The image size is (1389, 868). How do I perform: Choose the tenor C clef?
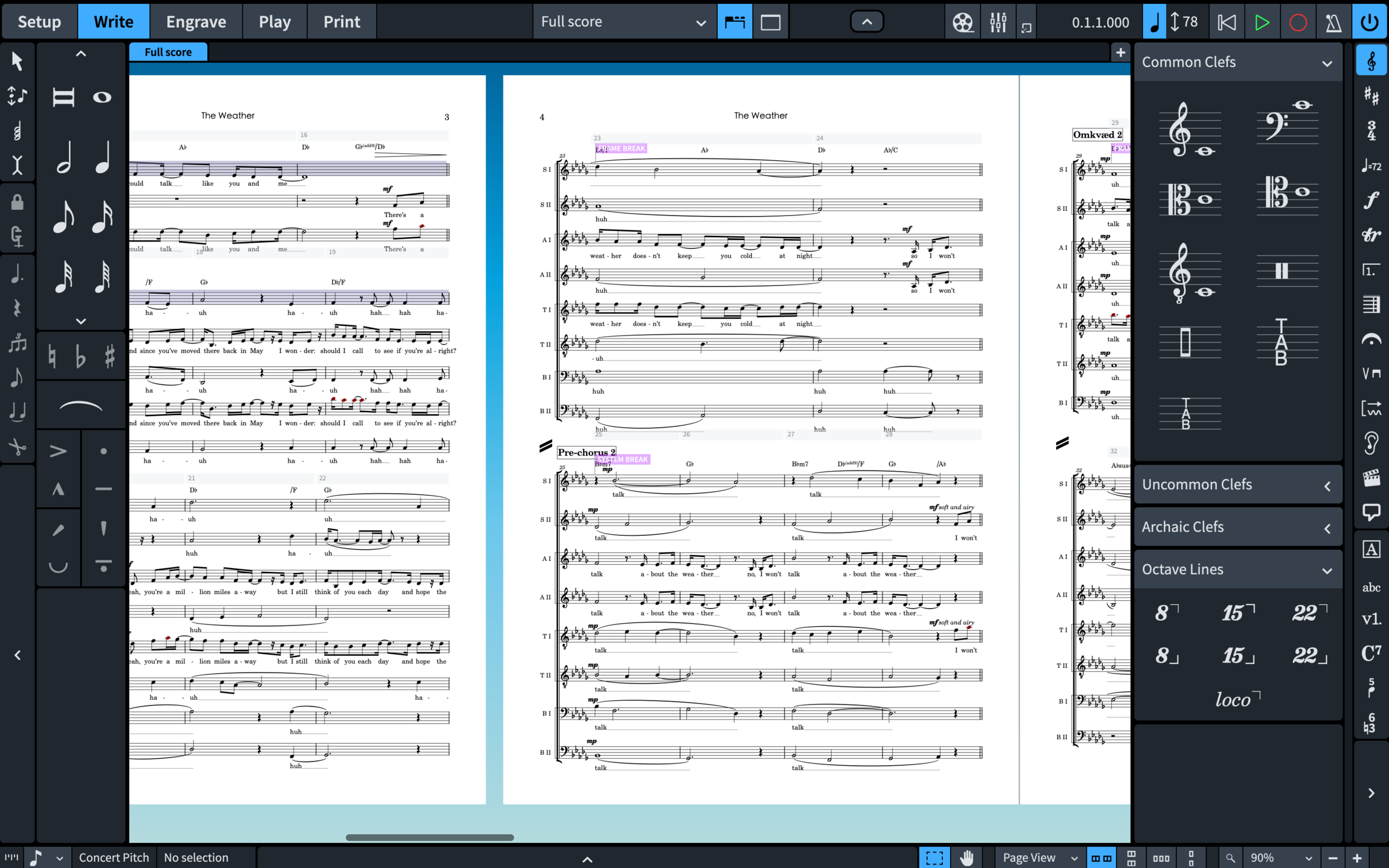1287,192
